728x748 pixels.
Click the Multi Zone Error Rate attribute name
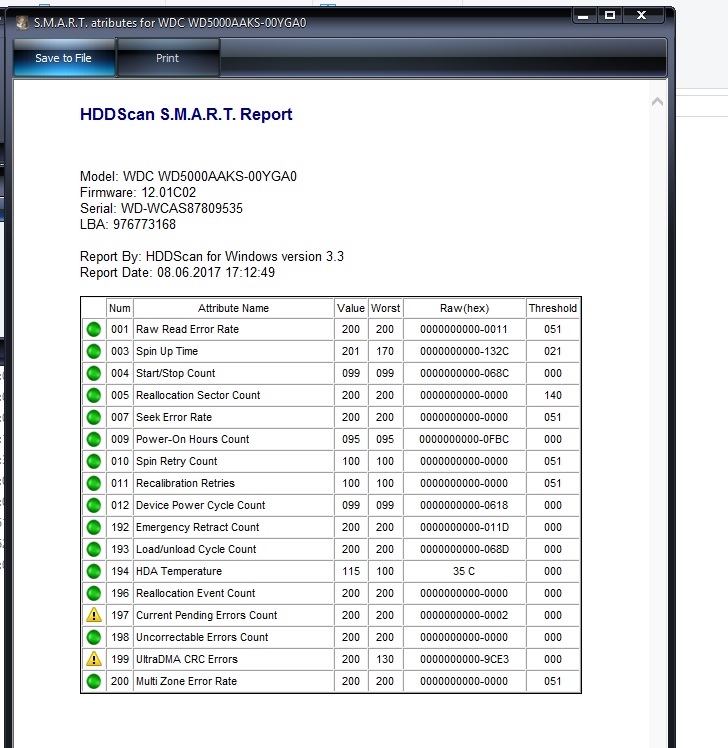(x=187, y=681)
